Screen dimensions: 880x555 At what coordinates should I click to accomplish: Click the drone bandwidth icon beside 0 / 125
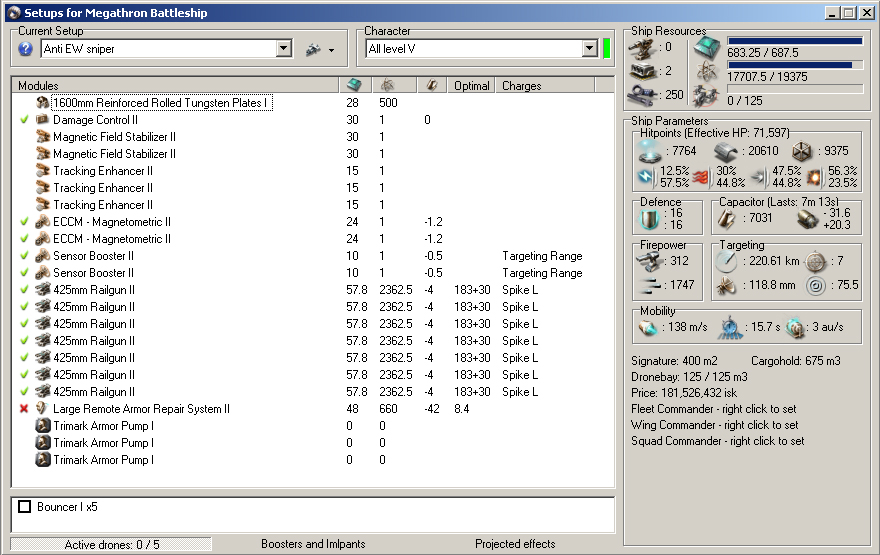tap(706, 96)
